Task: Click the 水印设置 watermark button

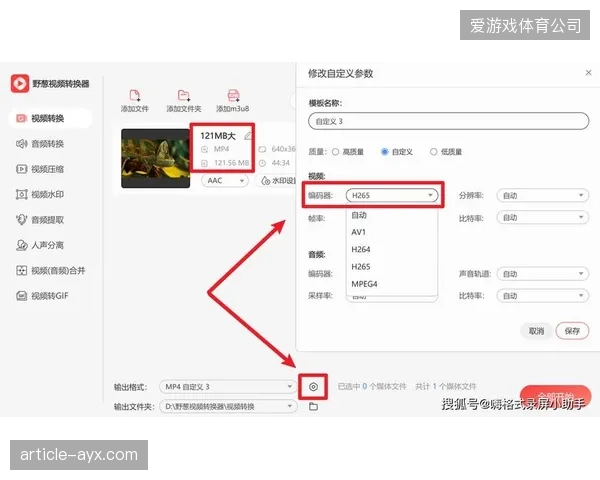Action: [278, 181]
